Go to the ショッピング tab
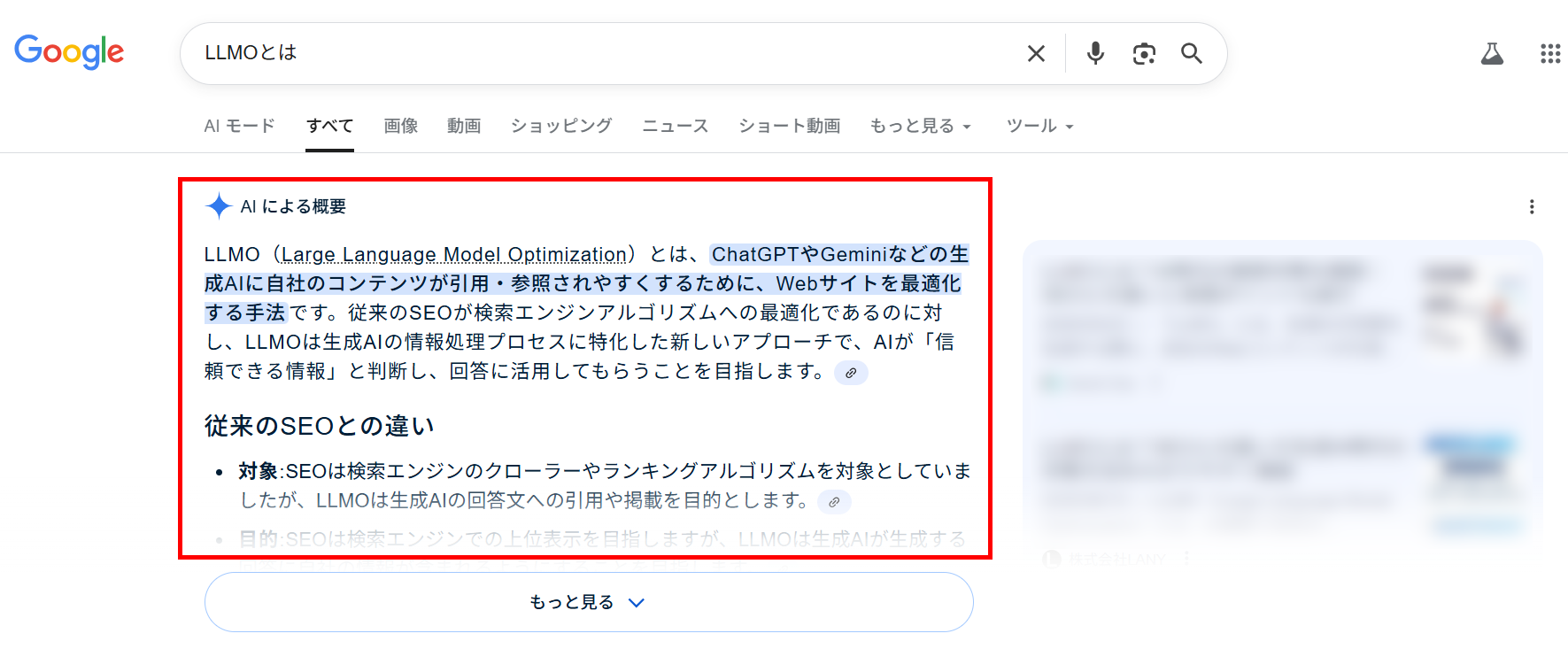The height and width of the screenshot is (649, 1568). click(561, 127)
